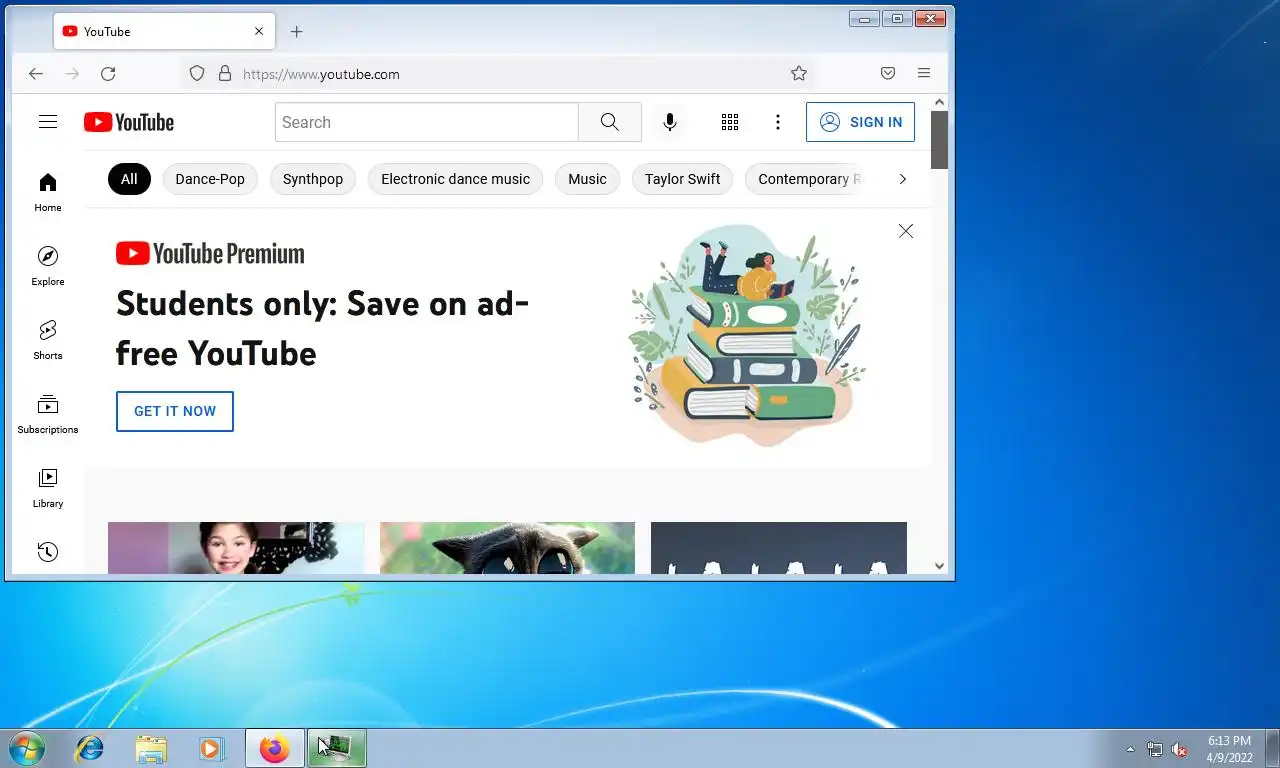
Task: Click the page scrollbar up arrow
Action: (x=940, y=102)
